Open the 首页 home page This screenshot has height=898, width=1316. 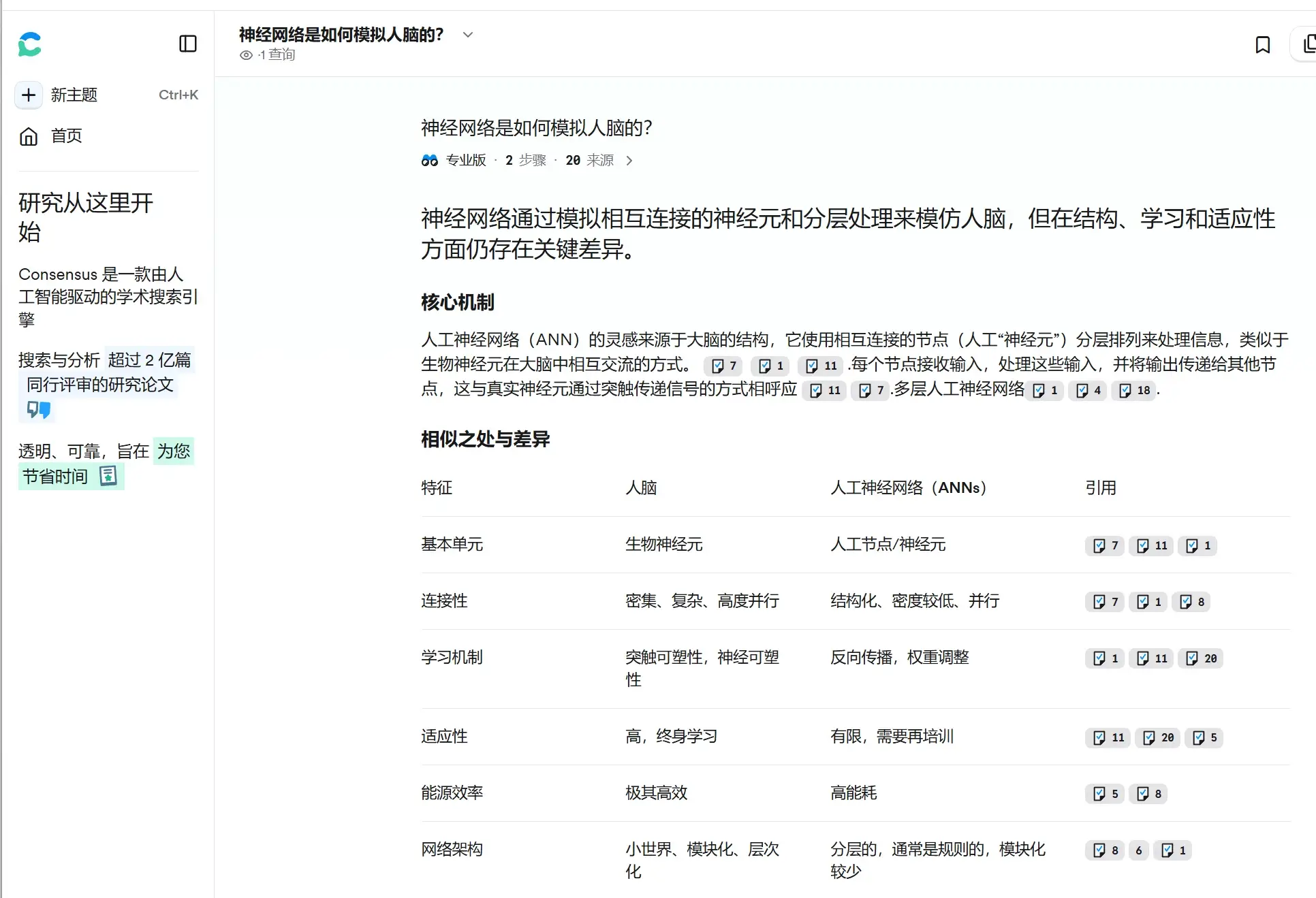point(66,136)
